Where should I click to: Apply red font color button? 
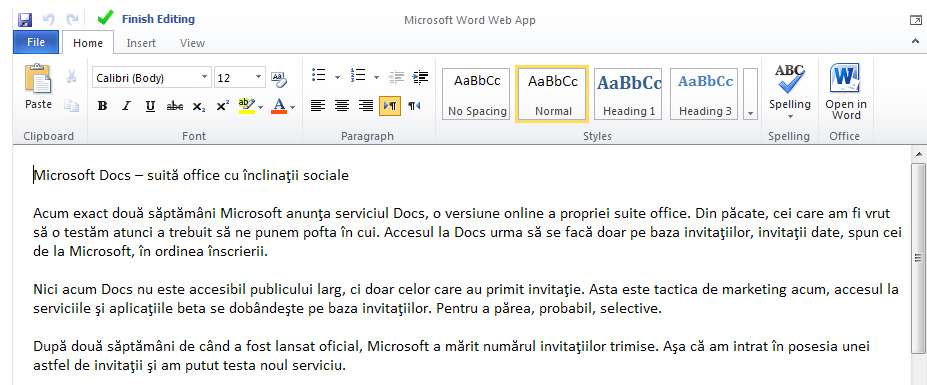[278, 106]
